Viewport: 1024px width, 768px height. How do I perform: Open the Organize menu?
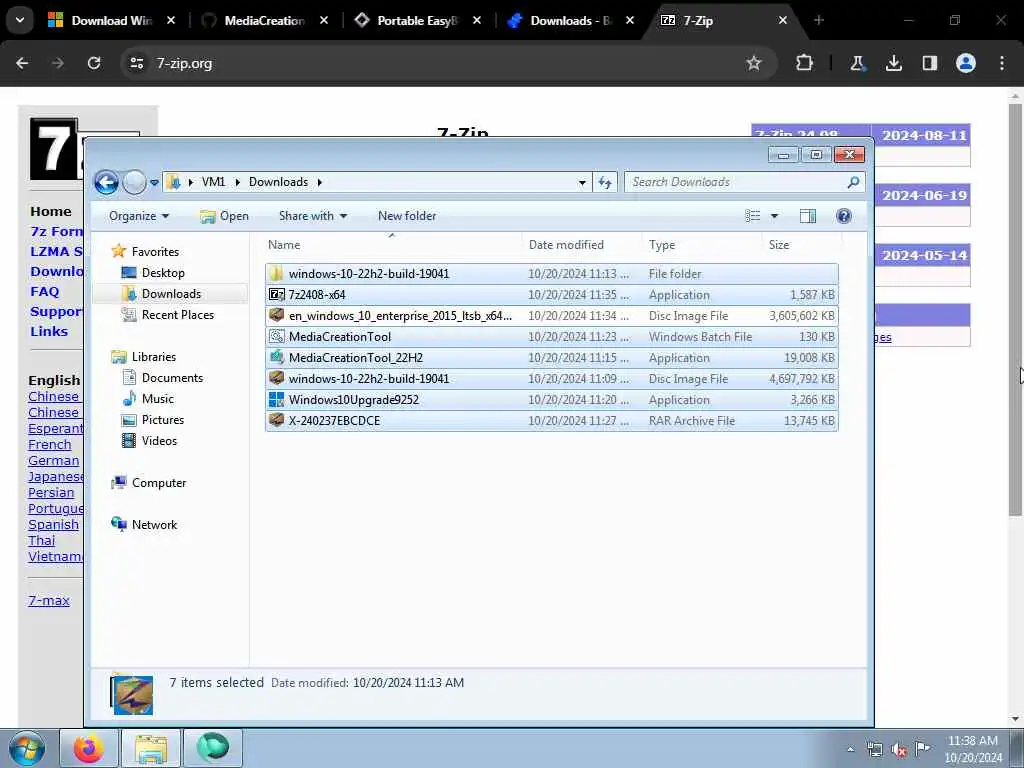pos(139,216)
